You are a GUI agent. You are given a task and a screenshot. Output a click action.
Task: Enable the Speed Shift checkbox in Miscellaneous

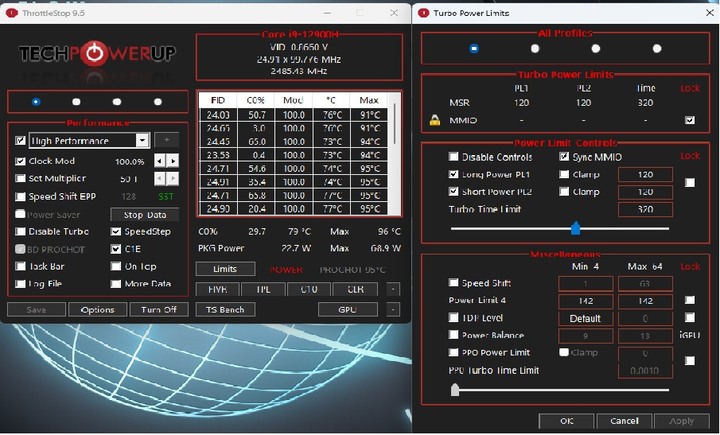[453, 282]
